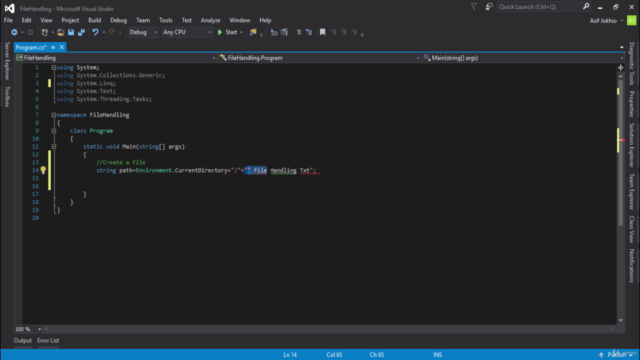
Task: Open the Class View side tab
Action: coord(631,229)
